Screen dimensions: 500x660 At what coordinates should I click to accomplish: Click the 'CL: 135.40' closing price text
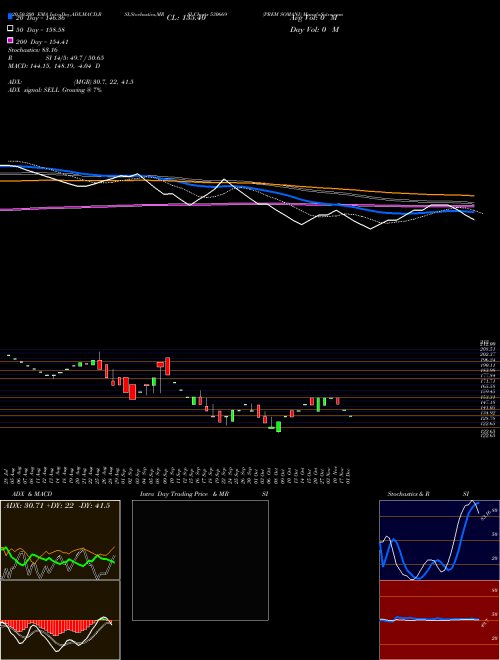[x=186, y=18]
